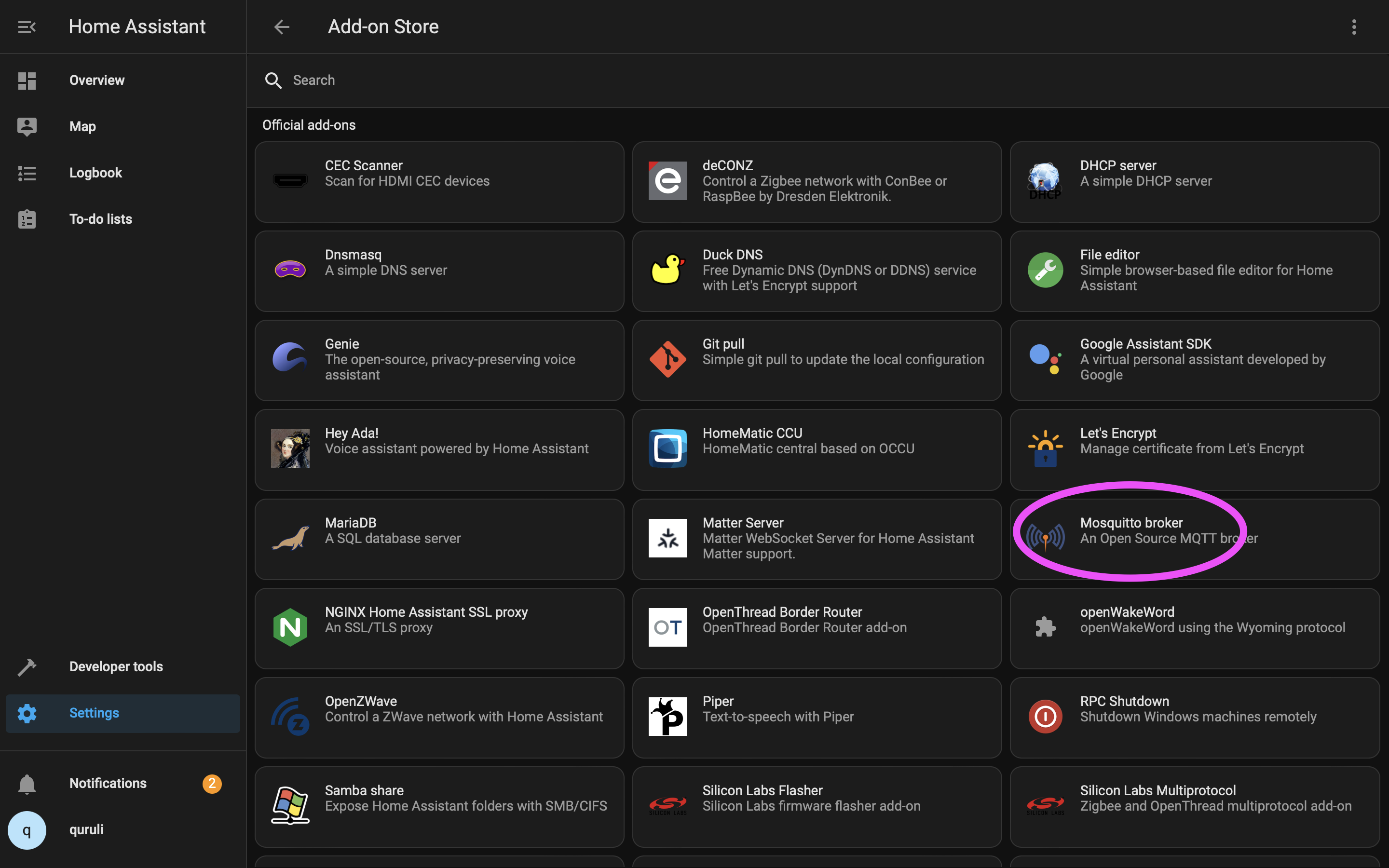Open Developer tools in the sidebar
Viewport: 1389px width, 868px height.
click(123, 666)
